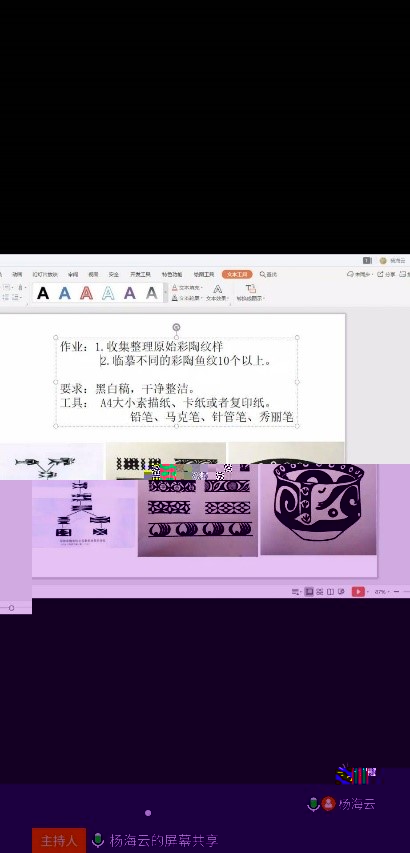Image resolution: width=410 pixels, height=853 pixels.
Task: Click the text effects icon (文本效果)
Action: point(218,293)
